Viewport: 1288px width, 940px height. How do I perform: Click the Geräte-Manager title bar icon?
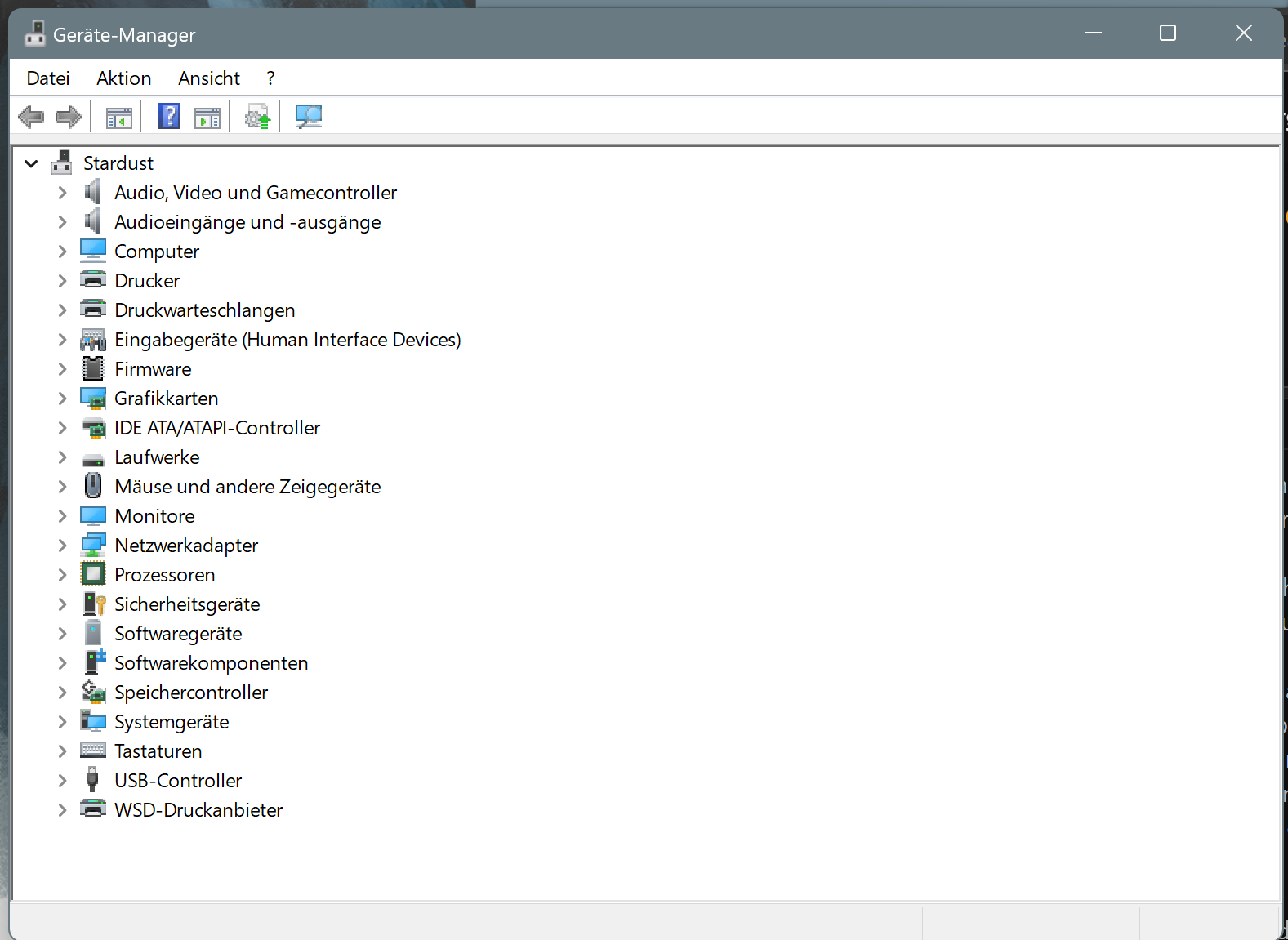point(35,33)
